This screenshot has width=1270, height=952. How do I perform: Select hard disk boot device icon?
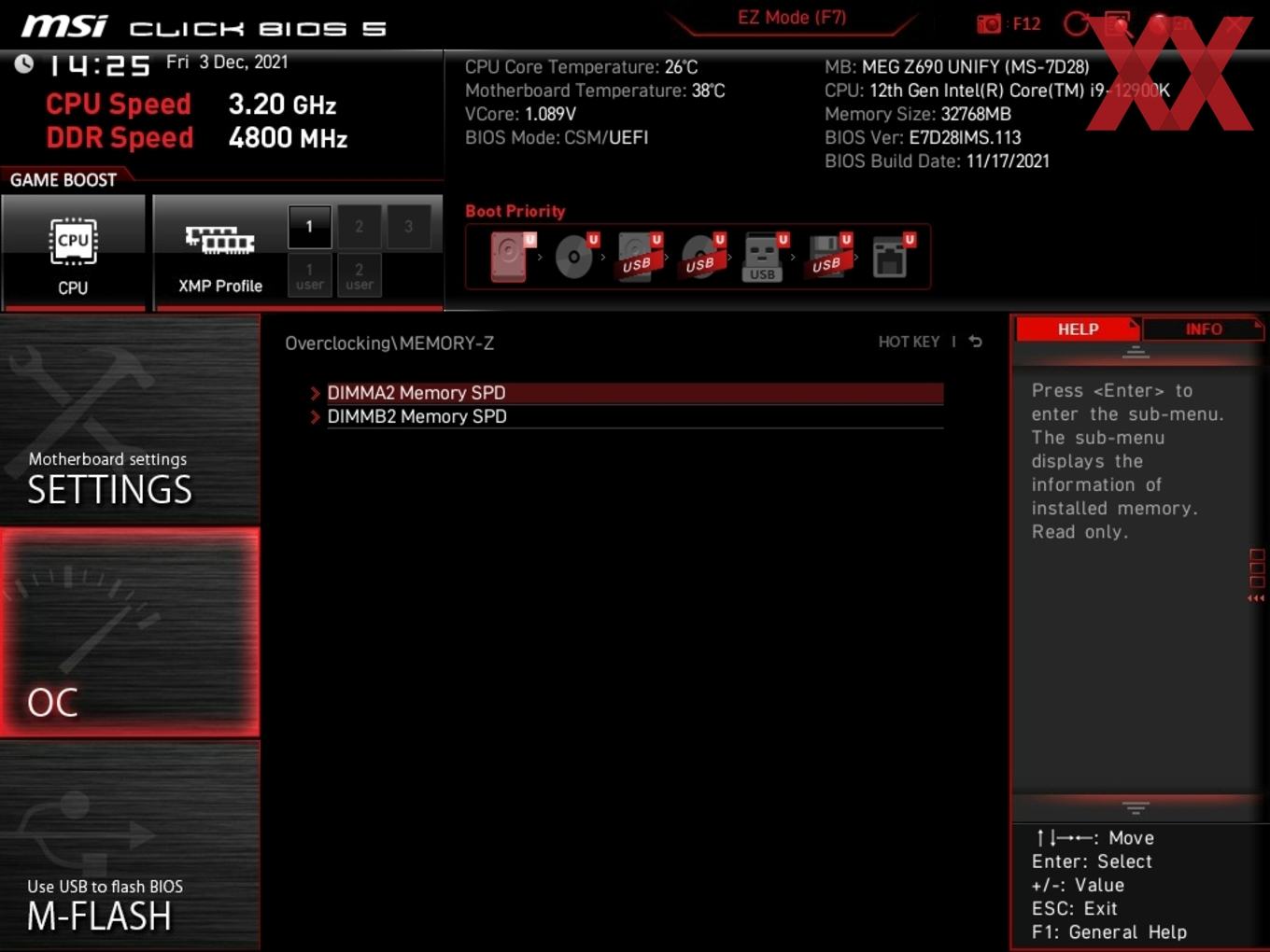pyautogui.click(x=510, y=257)
